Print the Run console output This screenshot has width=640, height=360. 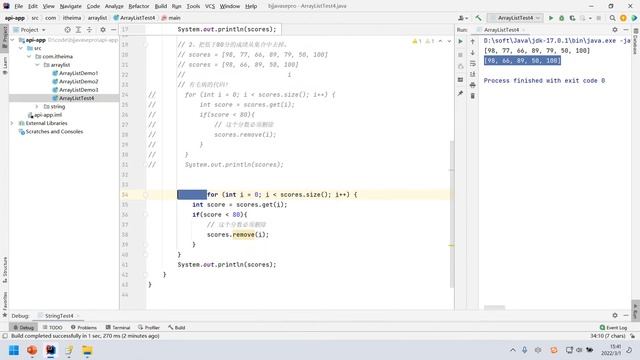[473, 85]
